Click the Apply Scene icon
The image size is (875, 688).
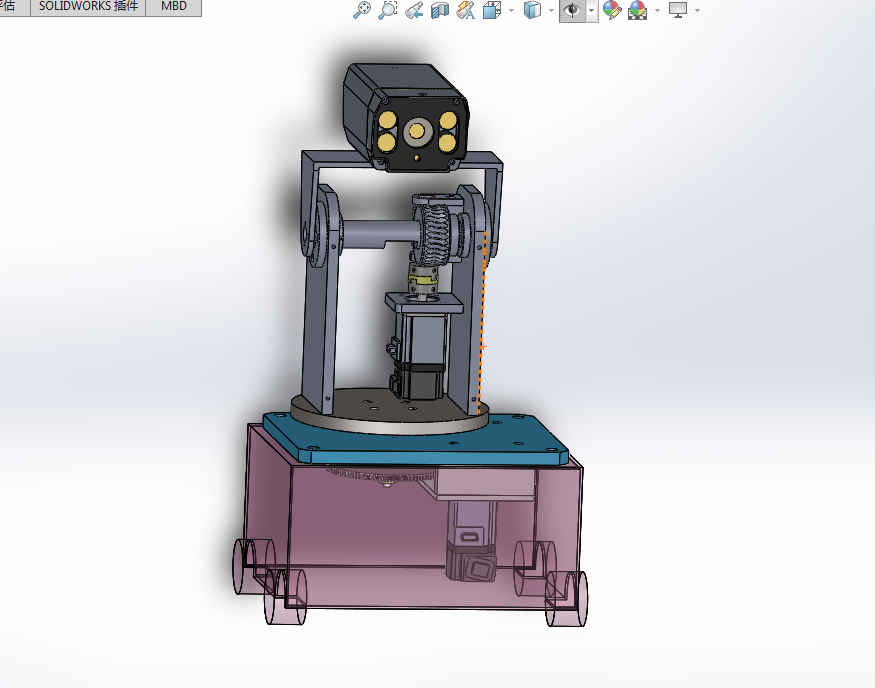(x=637, y=10)
